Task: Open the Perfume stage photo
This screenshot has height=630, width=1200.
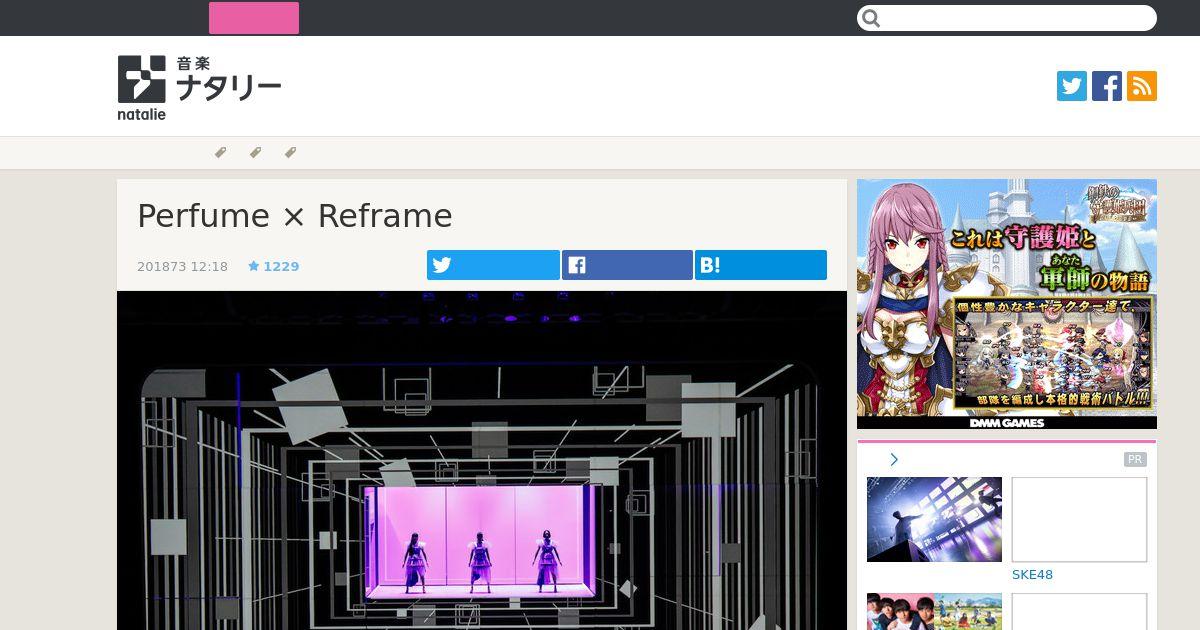Action: click(482, 460)
